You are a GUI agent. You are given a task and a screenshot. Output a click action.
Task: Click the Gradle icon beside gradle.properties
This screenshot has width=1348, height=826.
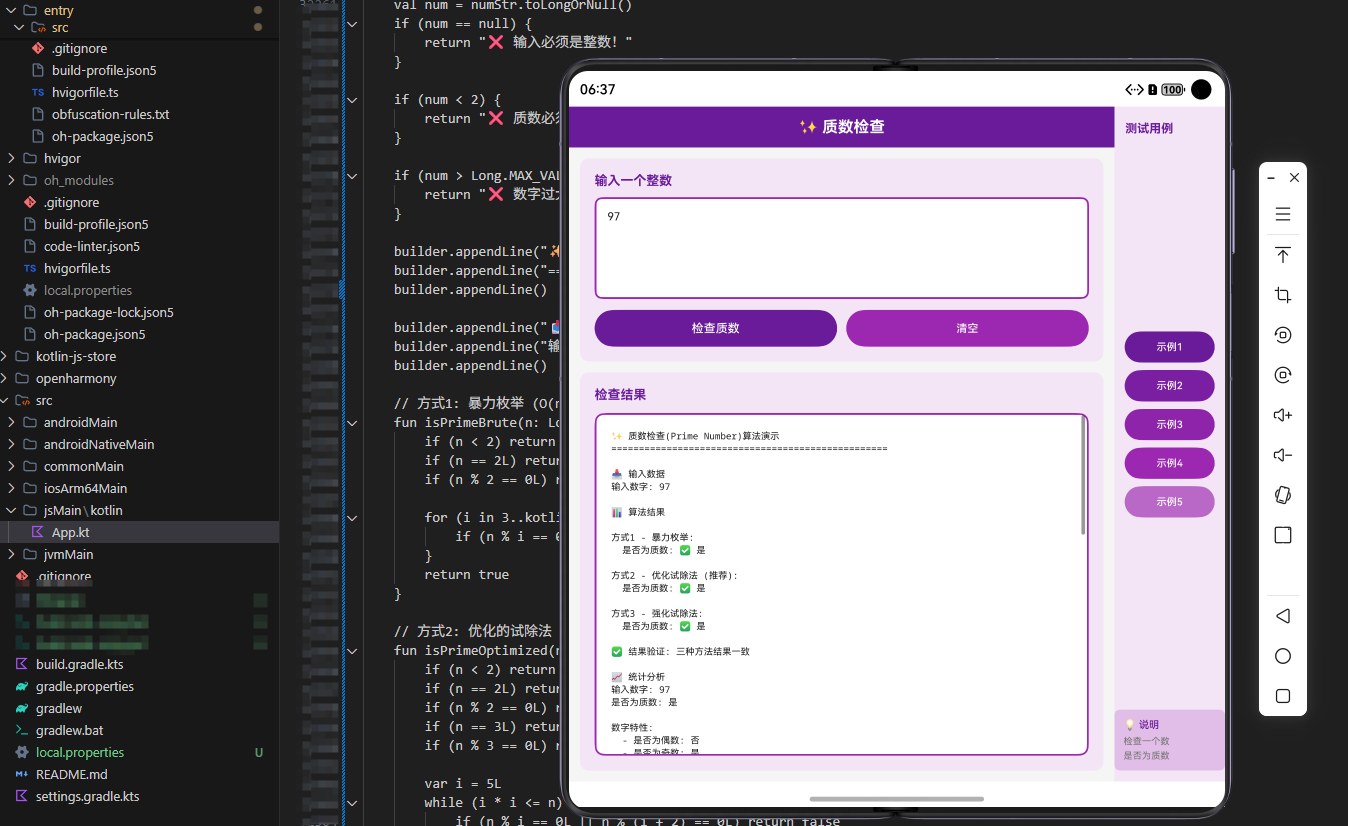click(21, 686)
